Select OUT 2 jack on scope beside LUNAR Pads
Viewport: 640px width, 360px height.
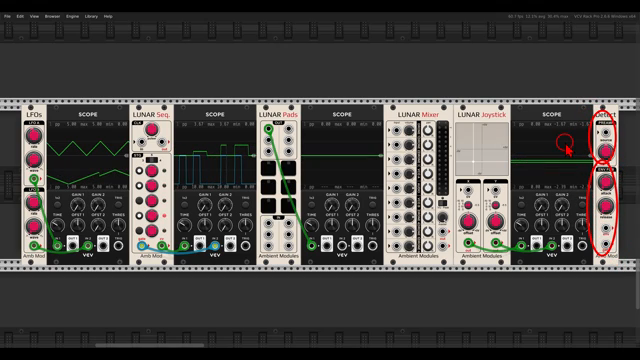pos(357,246)
